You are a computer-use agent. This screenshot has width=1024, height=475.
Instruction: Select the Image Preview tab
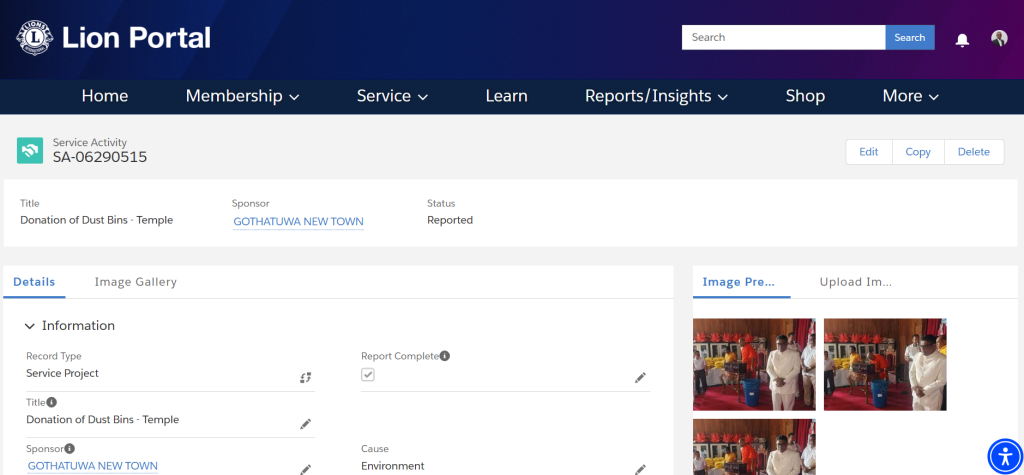(739, 282)
